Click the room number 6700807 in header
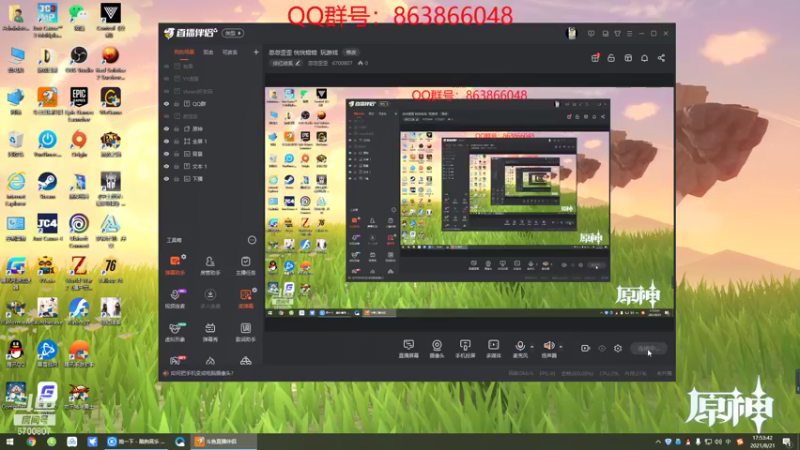800x450 pixels. point(342,63)
